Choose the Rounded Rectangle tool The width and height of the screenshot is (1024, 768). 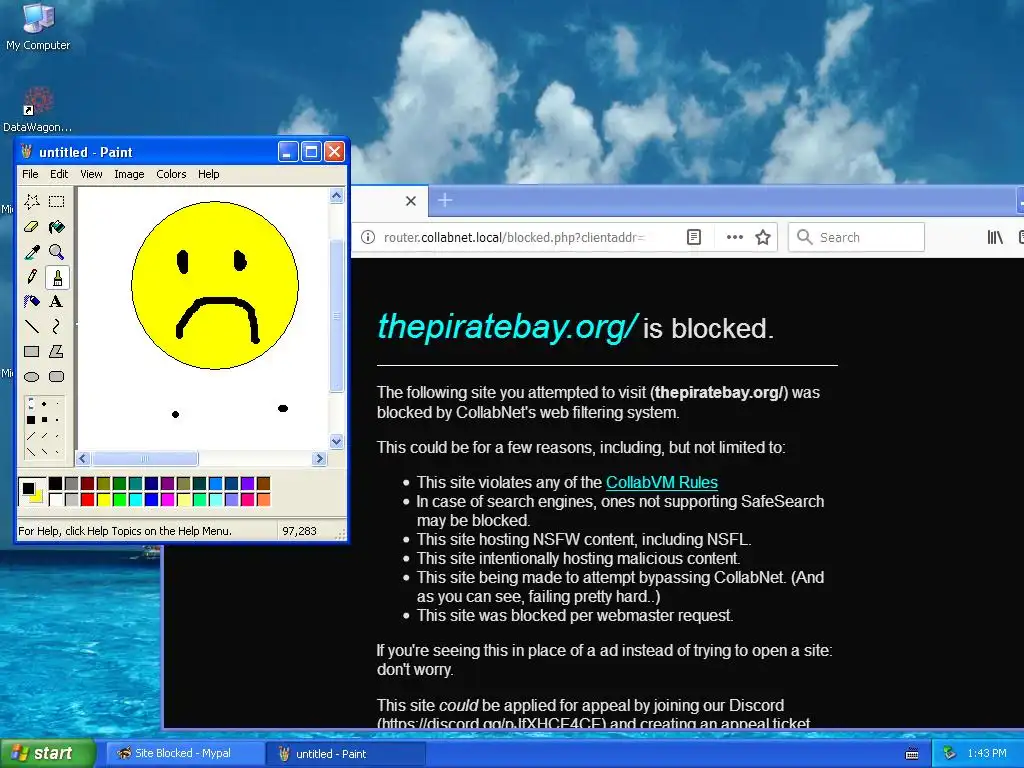point(57,377)
